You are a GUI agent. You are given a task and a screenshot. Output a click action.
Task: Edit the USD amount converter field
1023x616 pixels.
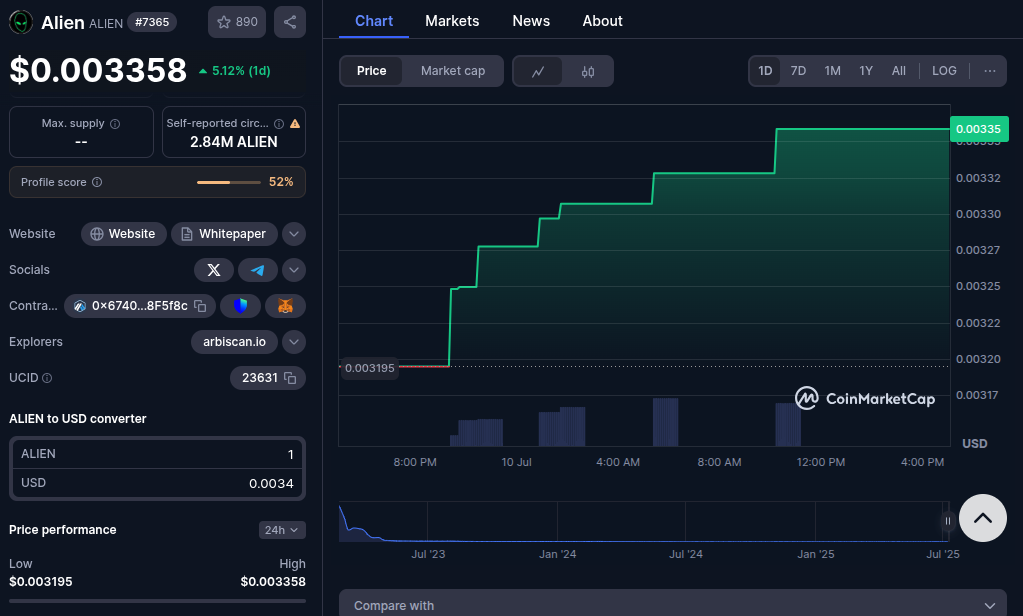(x=157, y=484)
